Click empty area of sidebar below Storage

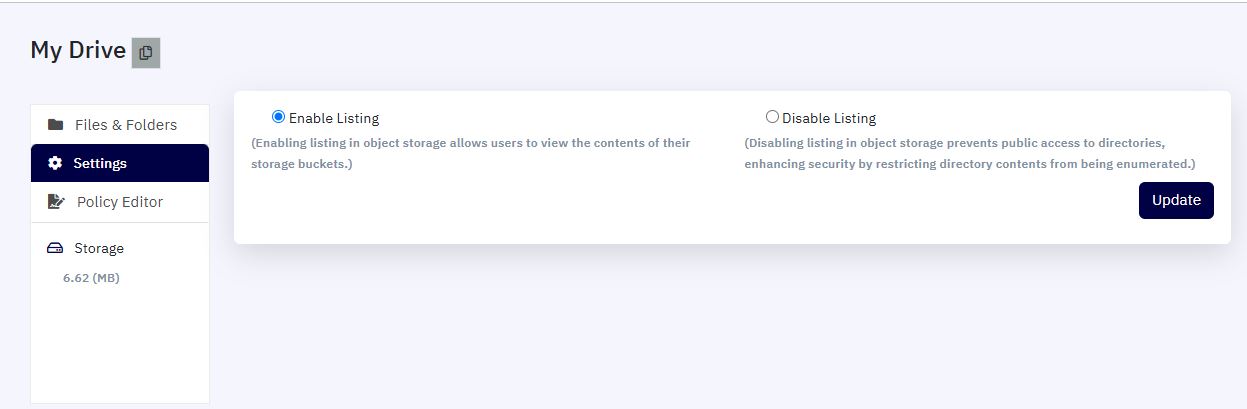[120, 345]
